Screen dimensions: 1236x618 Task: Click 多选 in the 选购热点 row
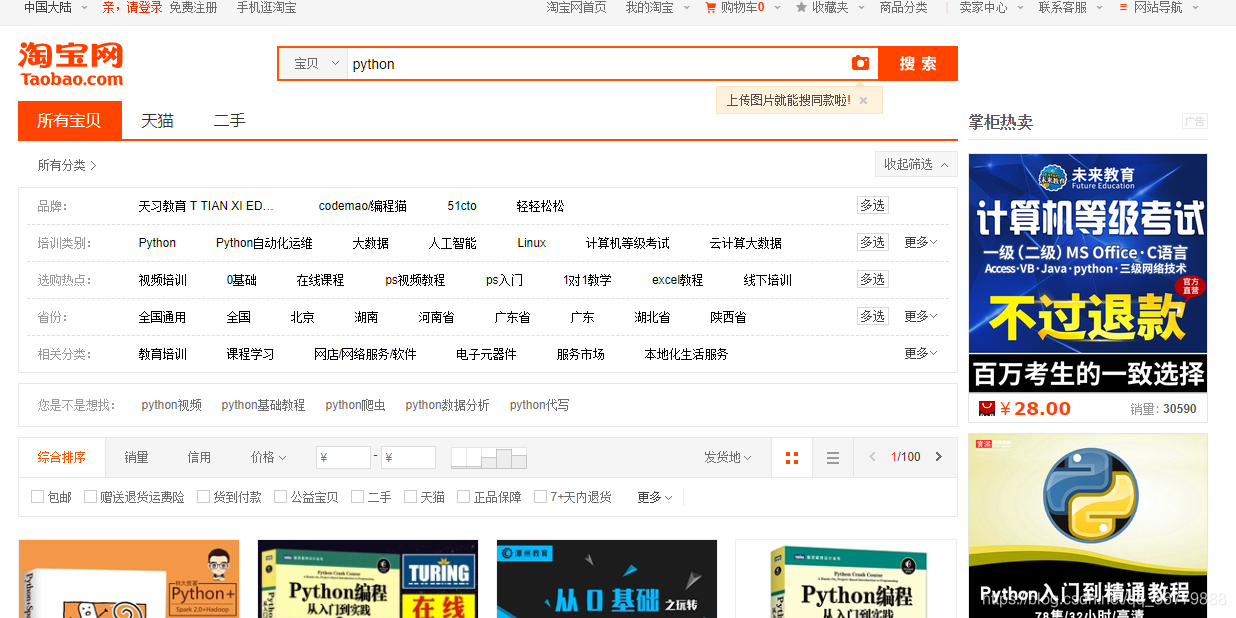872,279
